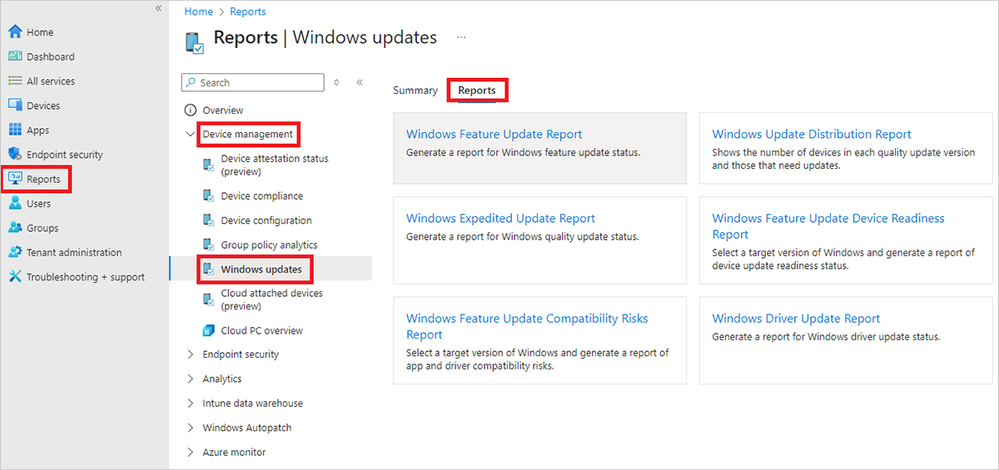This screenshot has height=470, width=999.
Task: Go to Devices in left navigation
Action: click(x=43, y=106)
